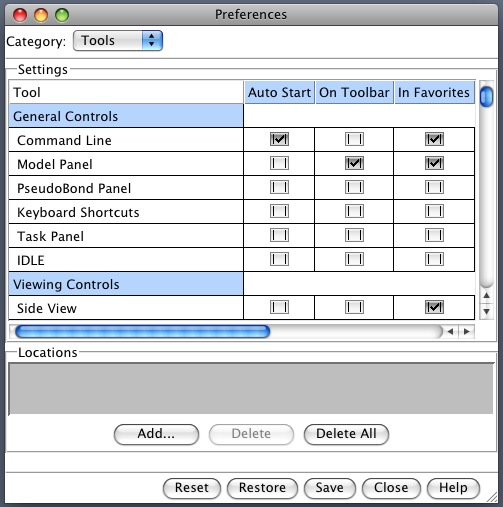Uncheck Auto Start for Command Line
Viewport: 503px width, 507px height.
[x=279, y=139]
